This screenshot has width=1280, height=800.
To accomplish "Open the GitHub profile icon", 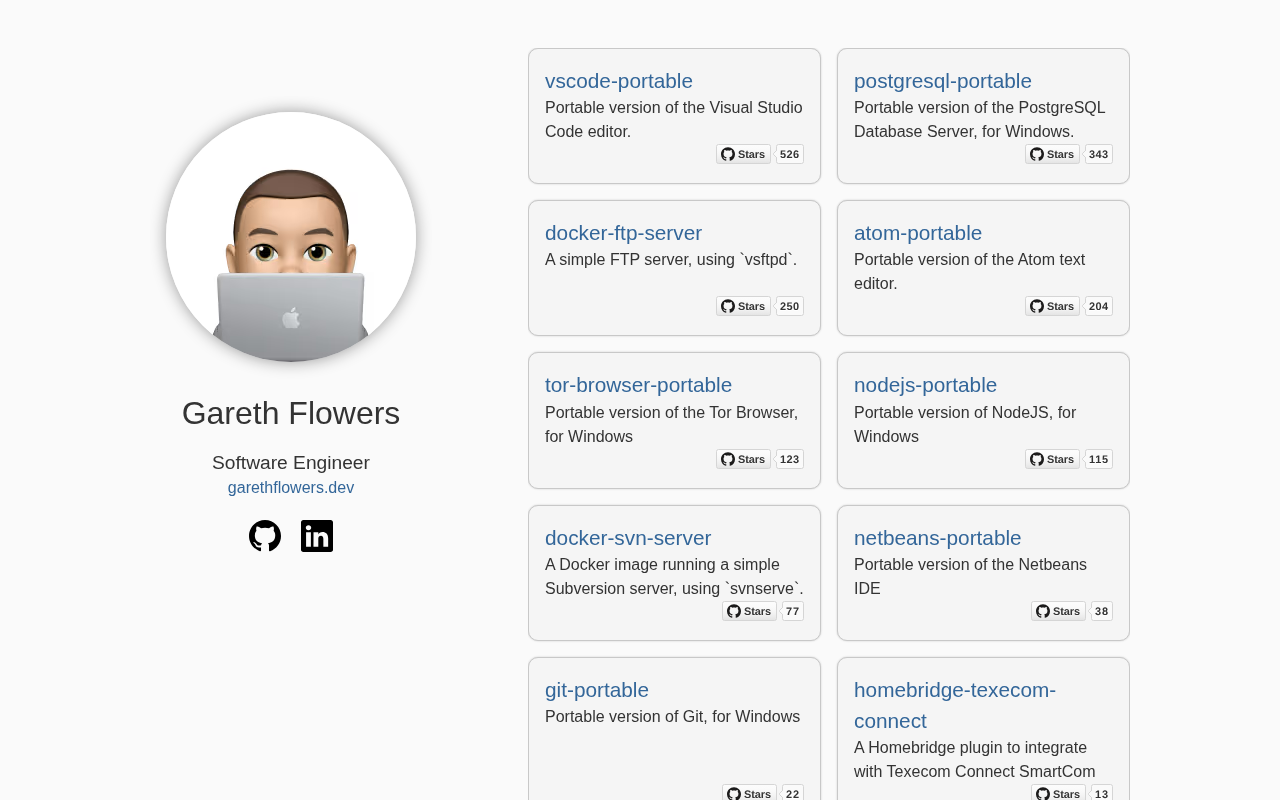I will (265, 536).
